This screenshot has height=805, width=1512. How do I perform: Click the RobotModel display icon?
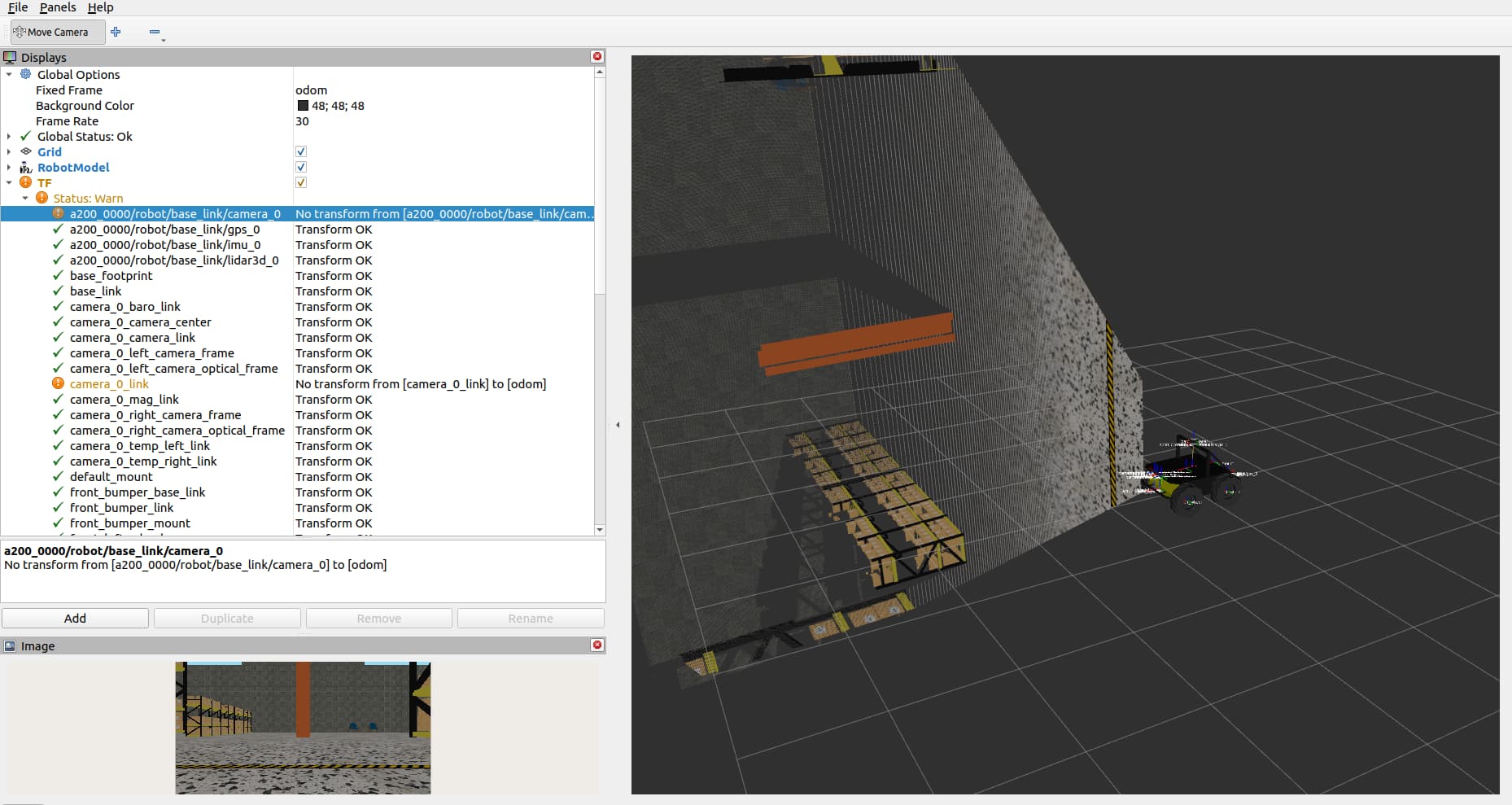tap(26, 167)
